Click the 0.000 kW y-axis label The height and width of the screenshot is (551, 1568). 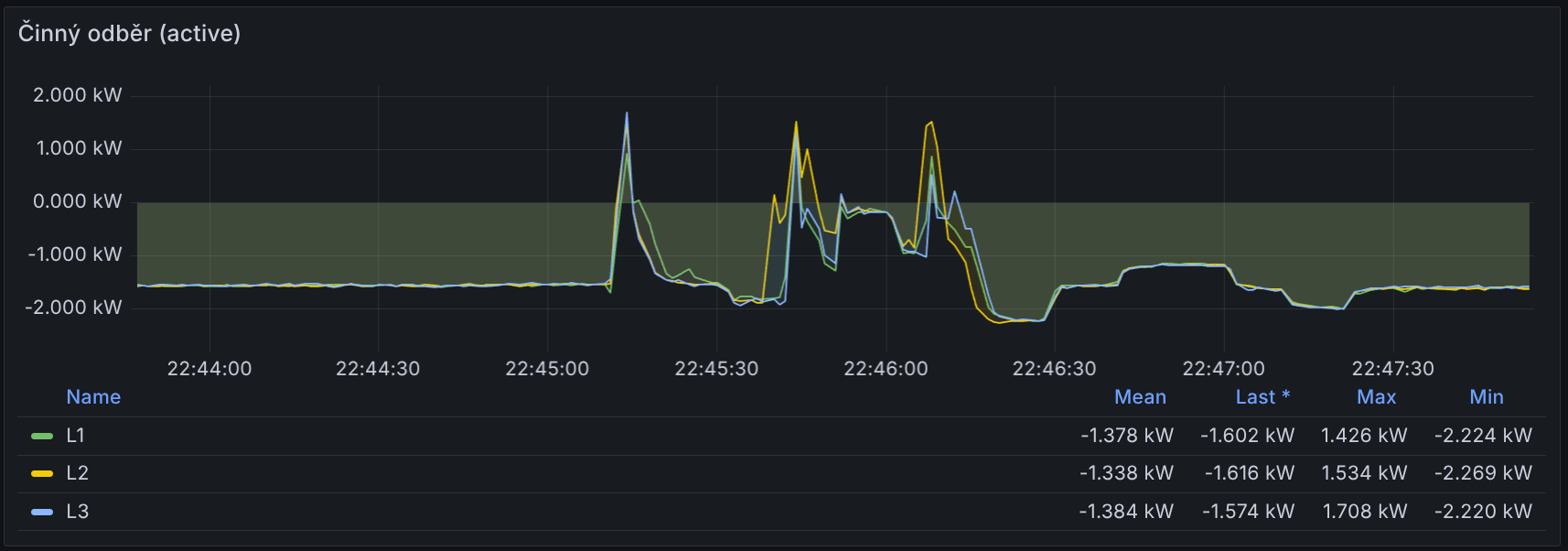coord(78,201)
